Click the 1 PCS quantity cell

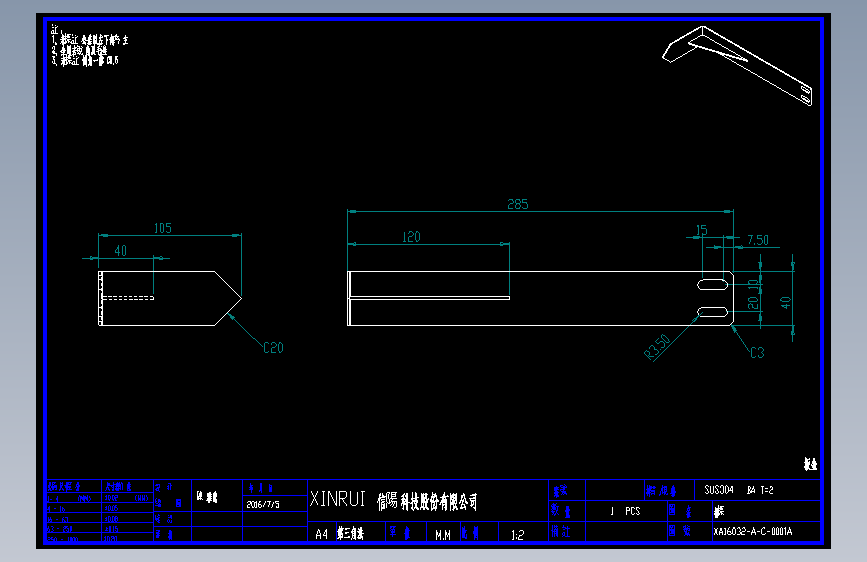coord(625,511)
